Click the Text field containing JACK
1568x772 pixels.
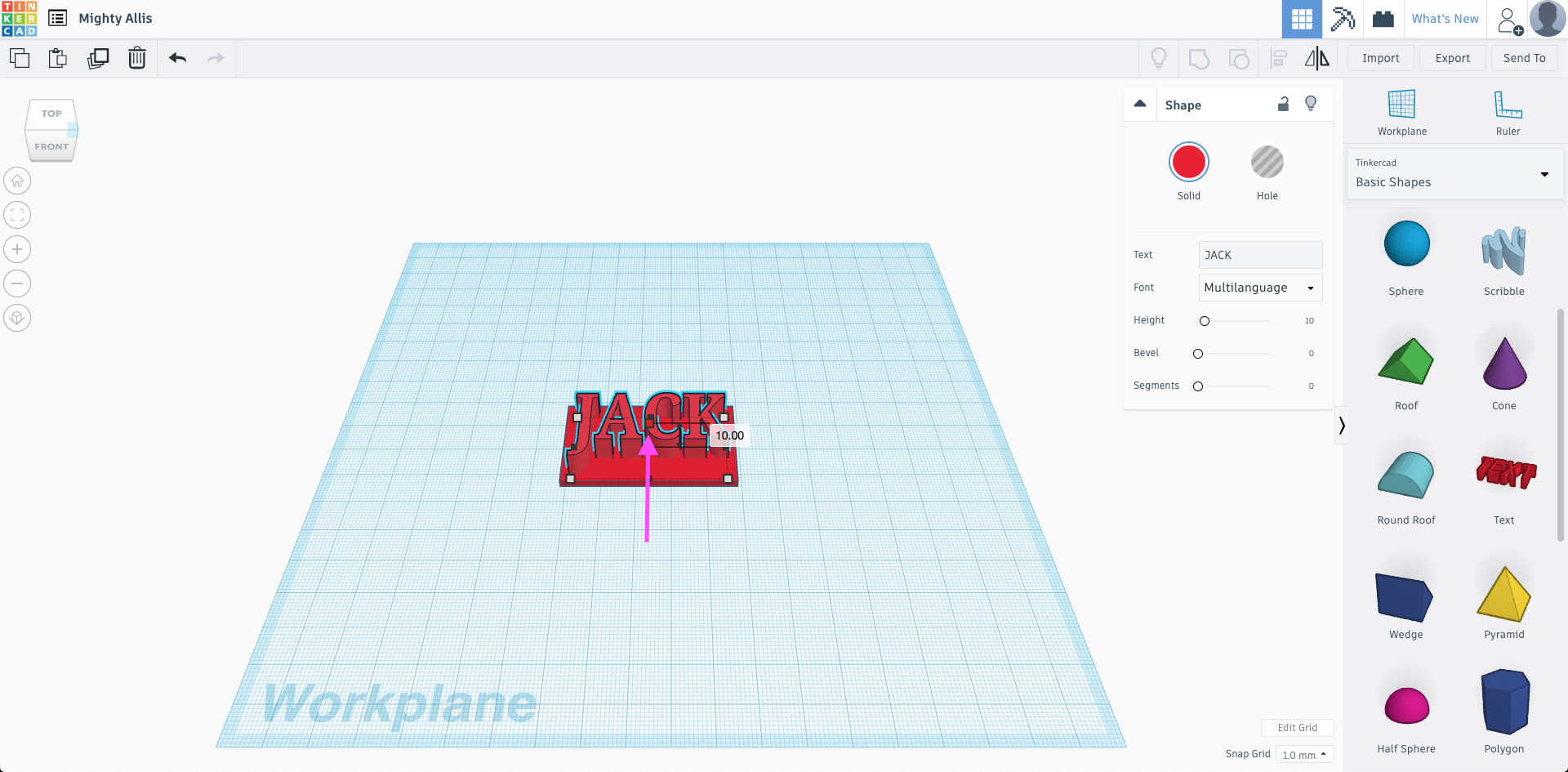tap(1259, 255)
